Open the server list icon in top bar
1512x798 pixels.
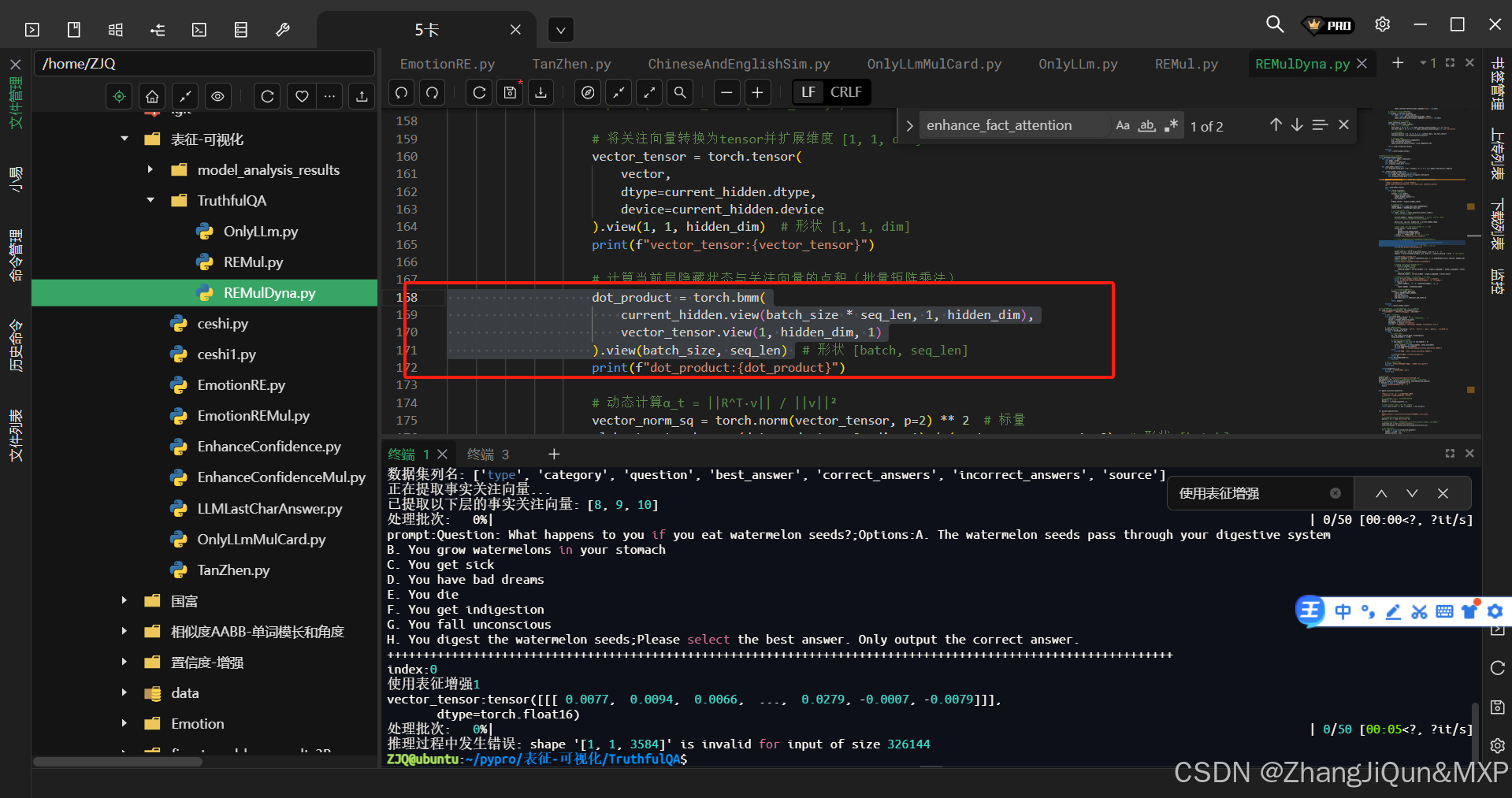click(x=241, y=30)
